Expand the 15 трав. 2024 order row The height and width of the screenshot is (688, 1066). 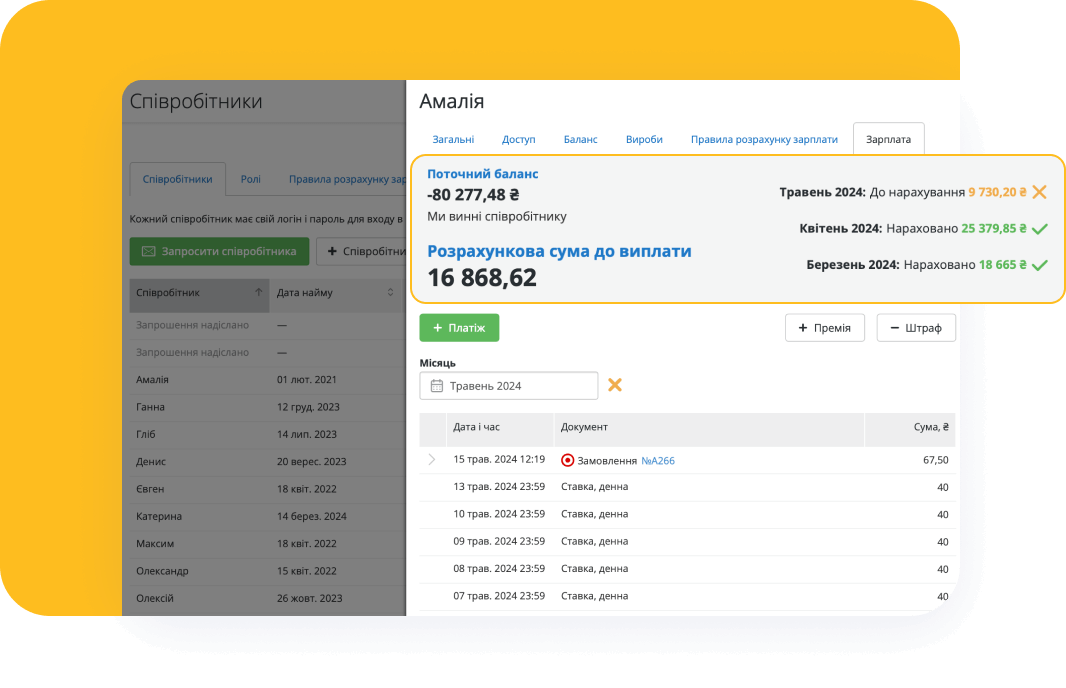tap(432, 460)
